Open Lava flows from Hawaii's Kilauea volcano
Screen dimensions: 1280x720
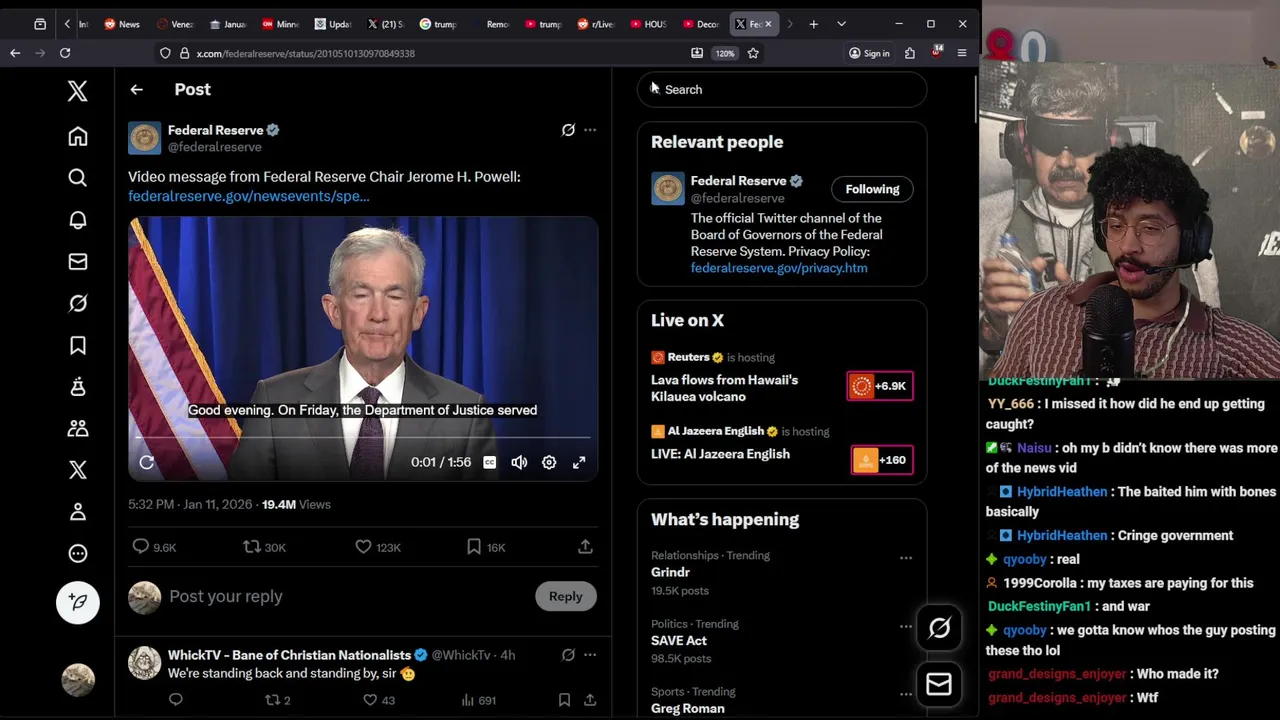(724, 388)
